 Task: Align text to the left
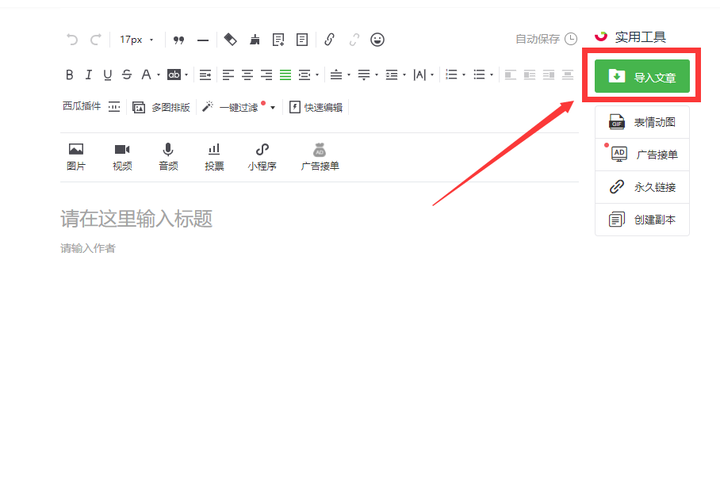pyautogui.click(x=228, y=75)
